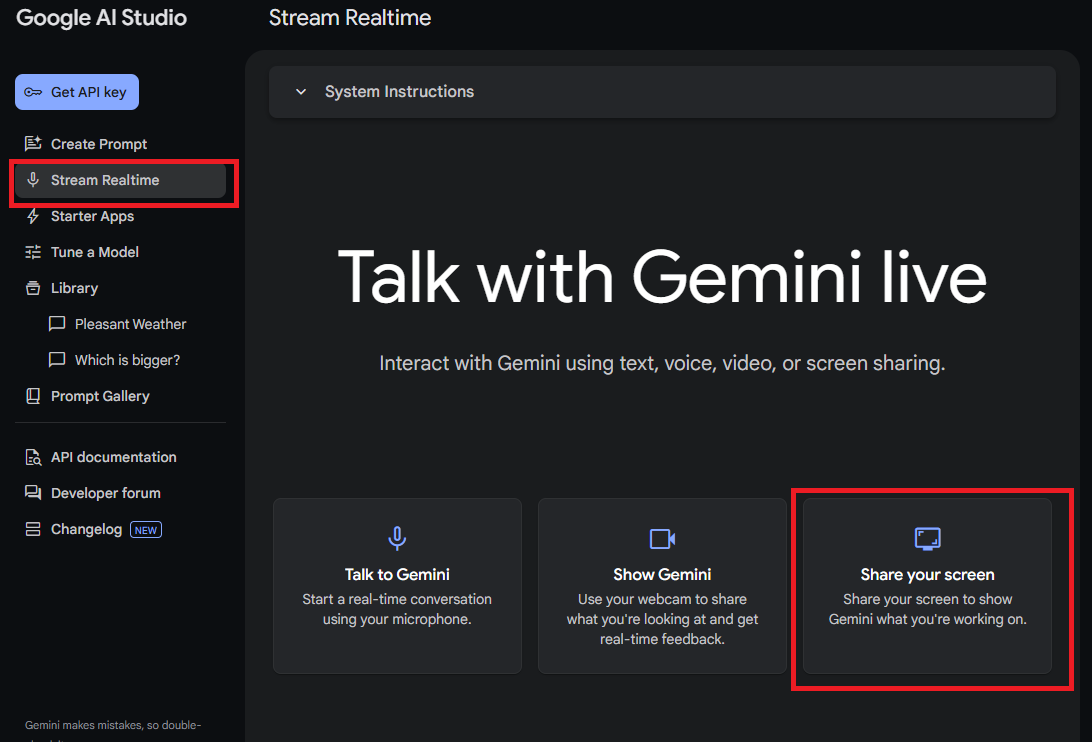Go to Tune a Model
Viewport: 1092px width, 742px height.
[120, 252]
